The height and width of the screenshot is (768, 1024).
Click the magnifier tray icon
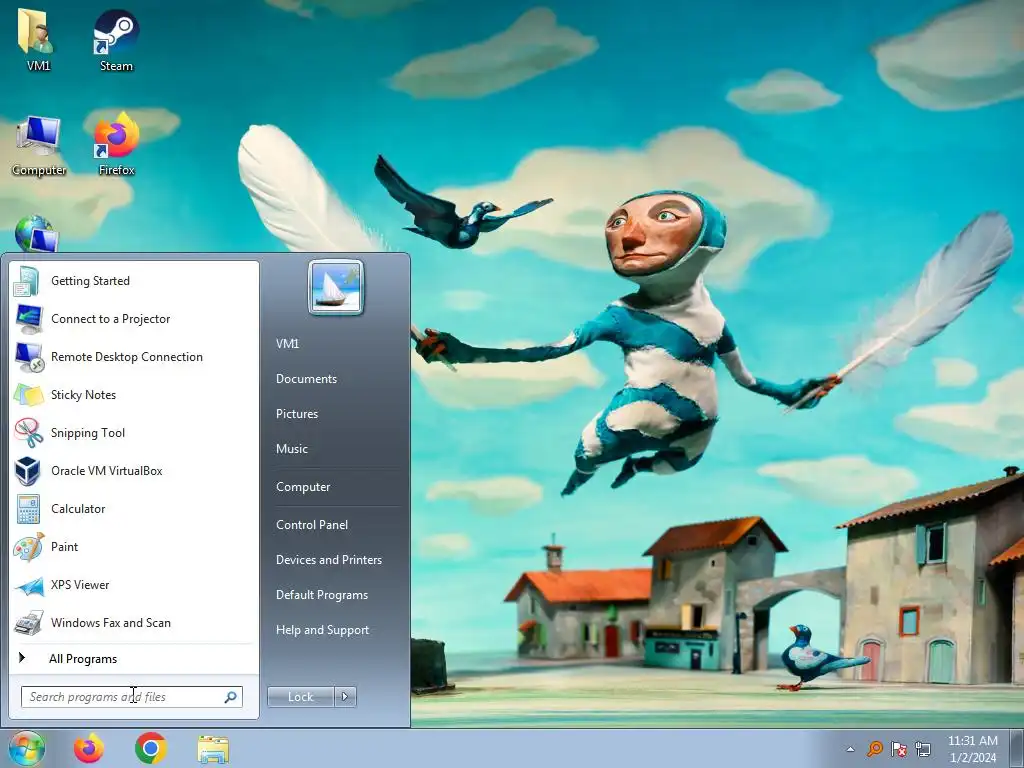(874, 749)
